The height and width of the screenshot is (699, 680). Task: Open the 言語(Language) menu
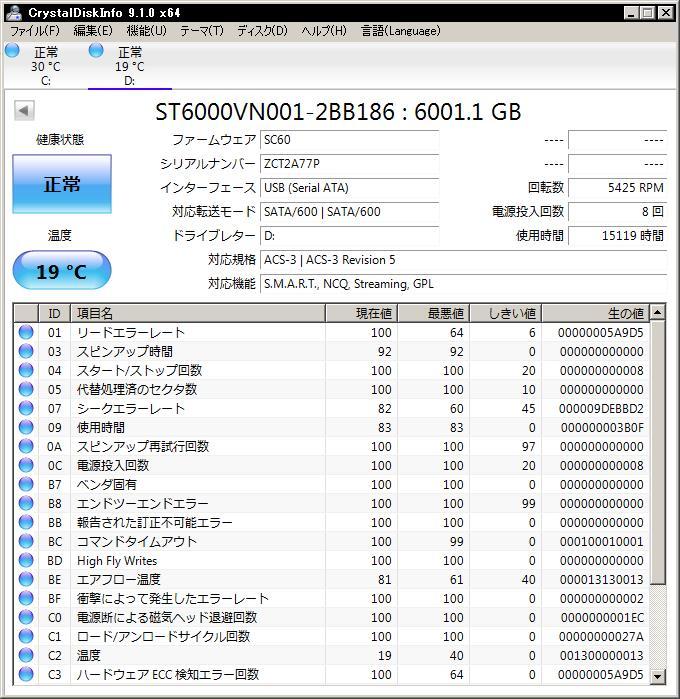(400, 31)
